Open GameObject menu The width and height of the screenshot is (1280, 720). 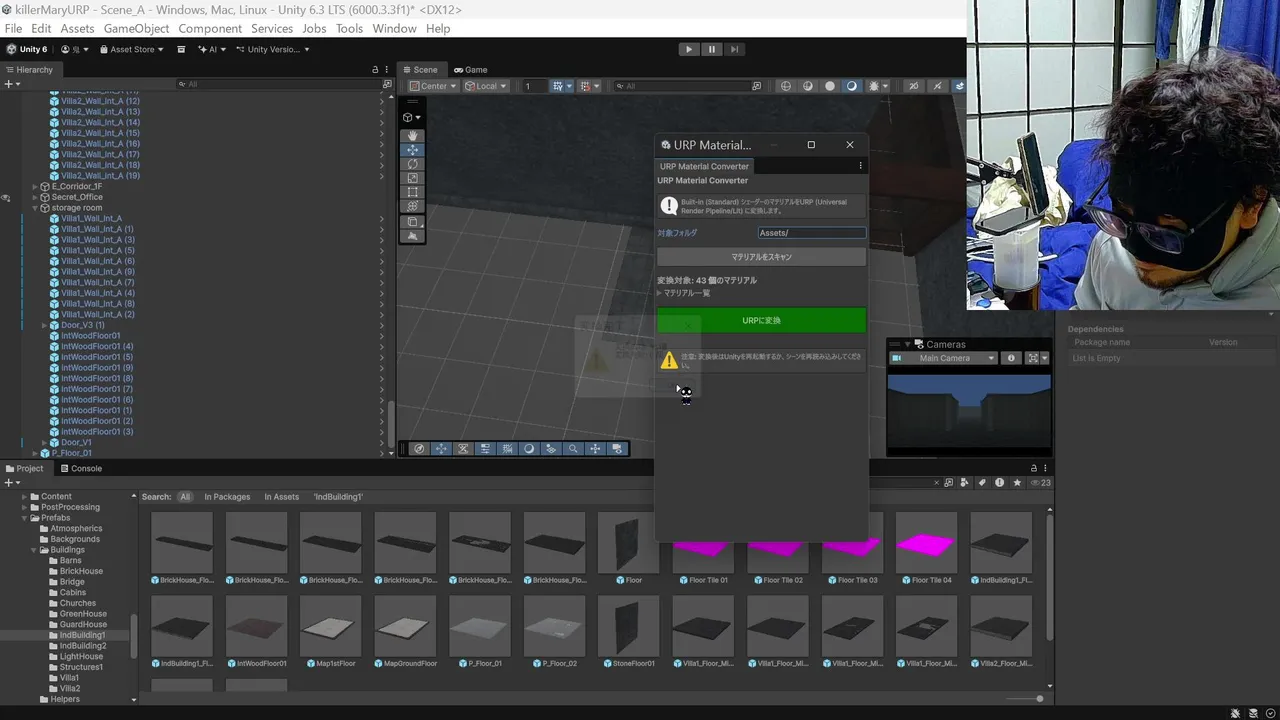pyautogui.click(x=136, y=28)
